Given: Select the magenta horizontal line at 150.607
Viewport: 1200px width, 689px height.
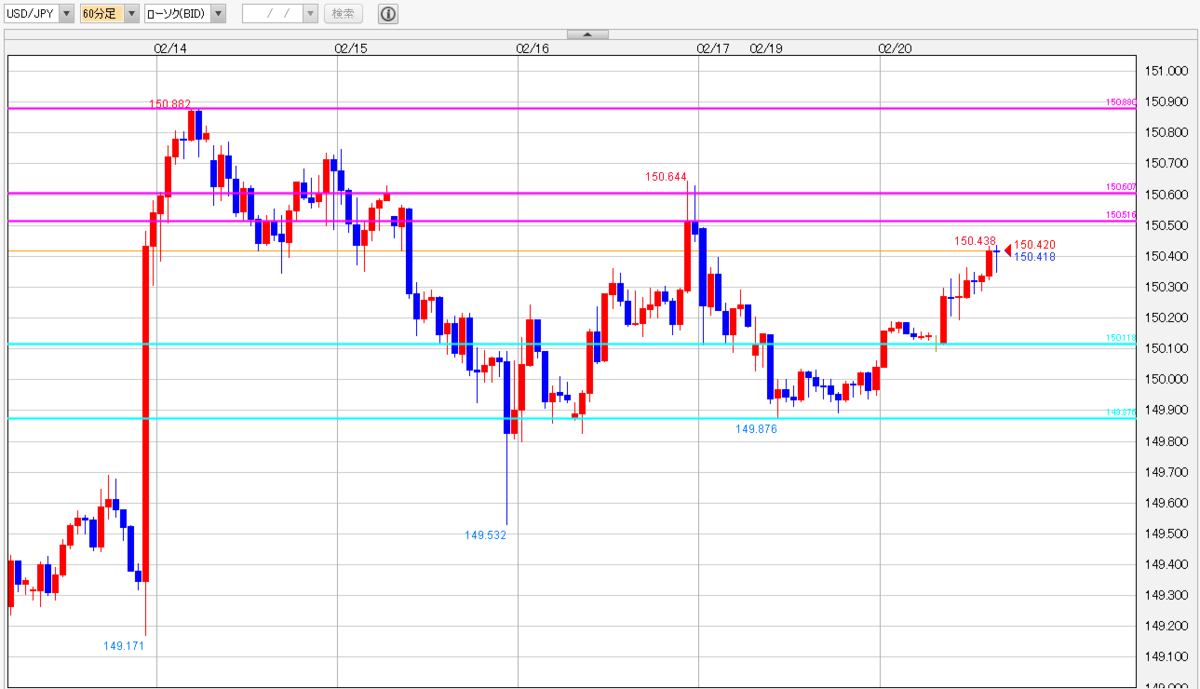Looking at the screenshot, I should [570, 192].
